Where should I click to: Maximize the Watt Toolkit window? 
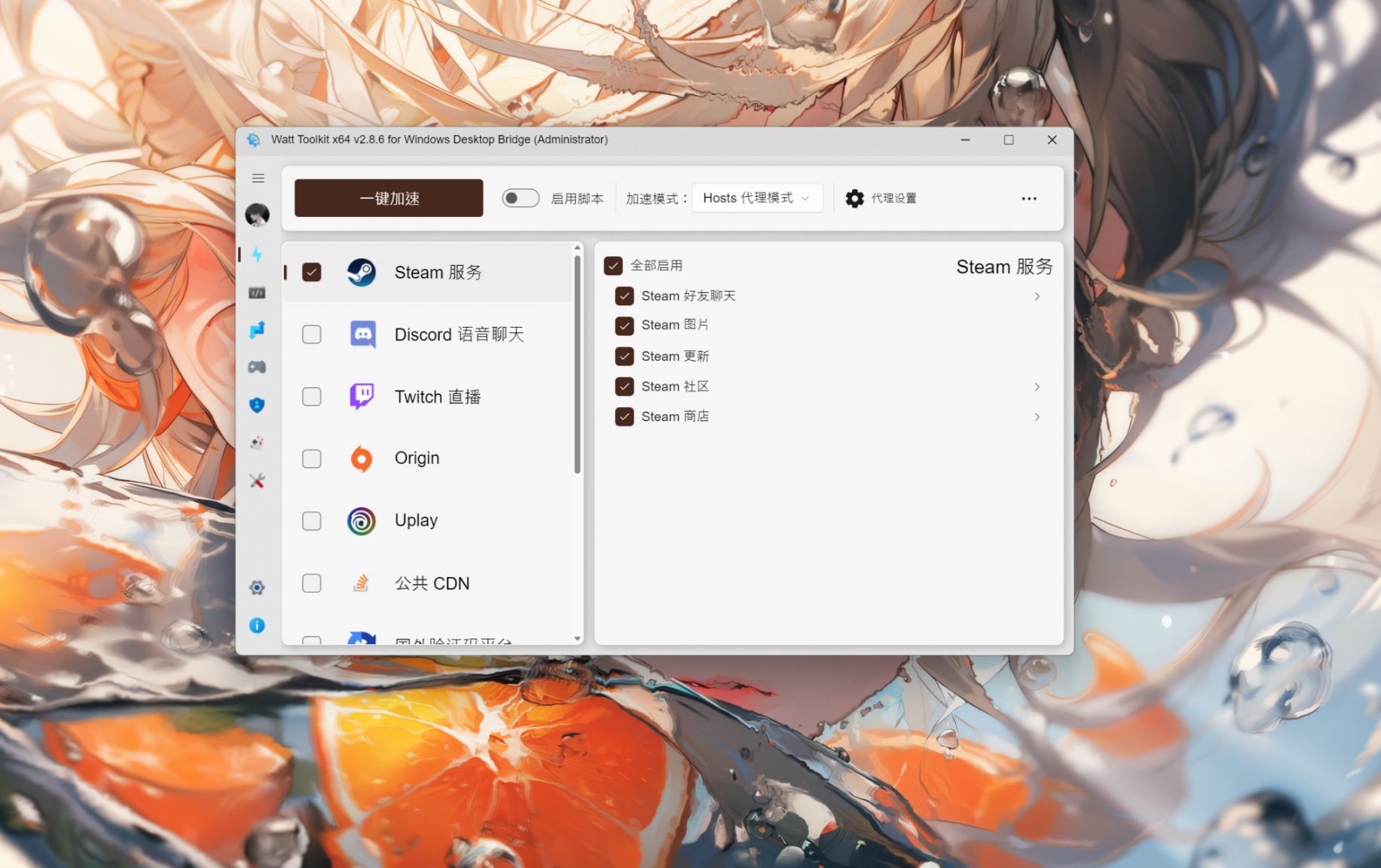(1009, 139)
